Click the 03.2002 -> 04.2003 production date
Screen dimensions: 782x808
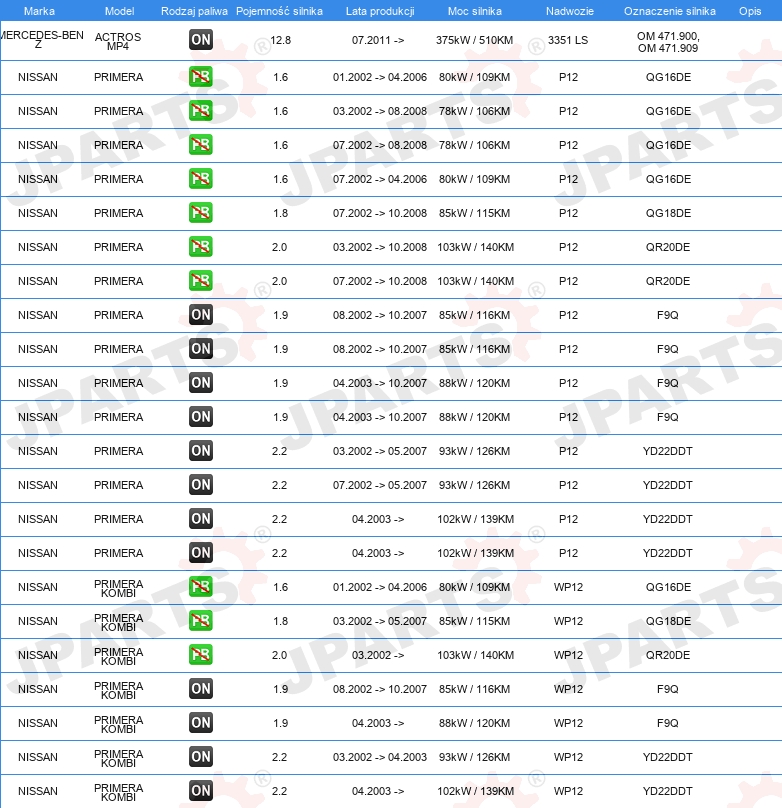380,757
